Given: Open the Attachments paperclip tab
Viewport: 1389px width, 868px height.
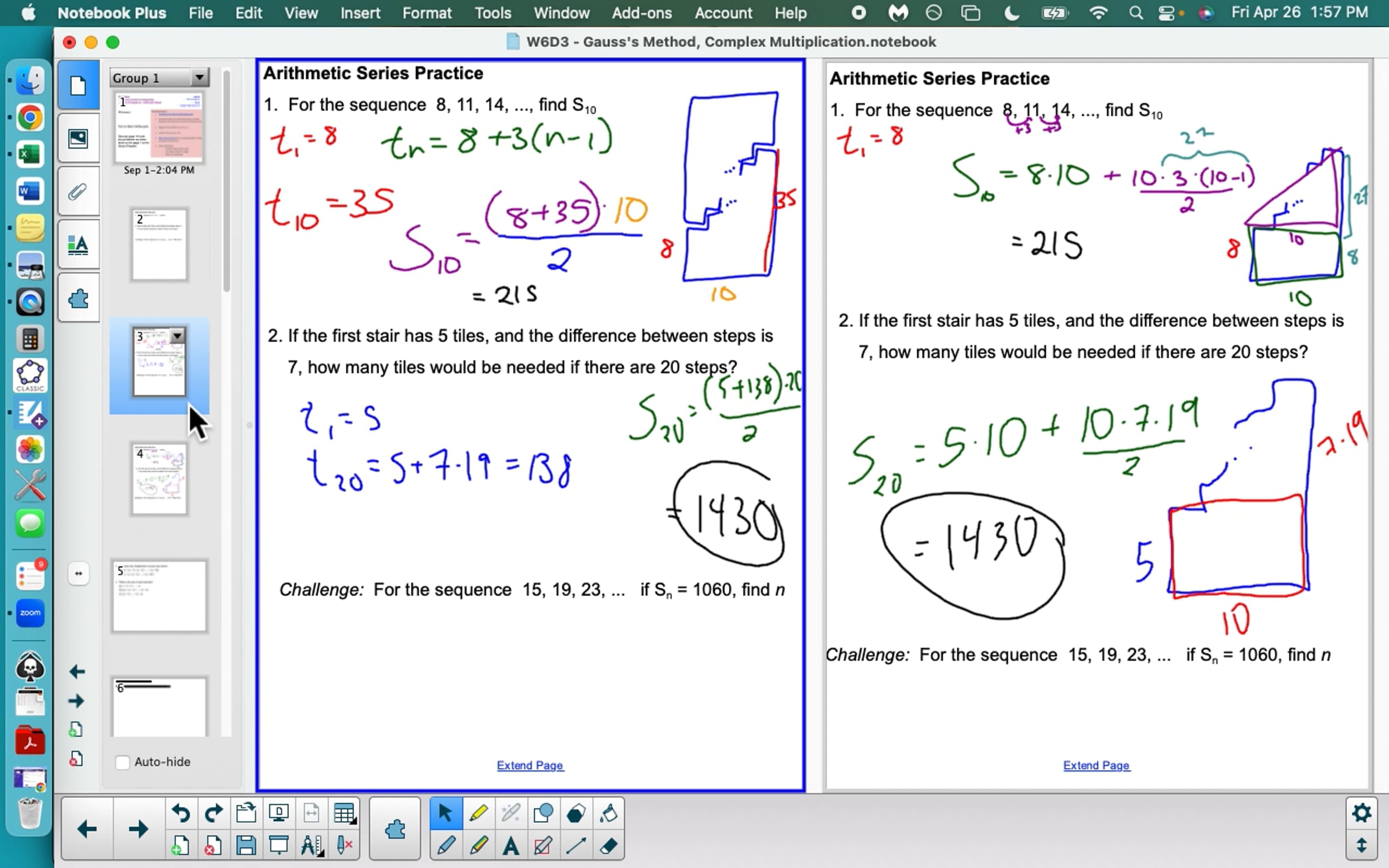Looking at the screenshot, I should click(78, 192).
